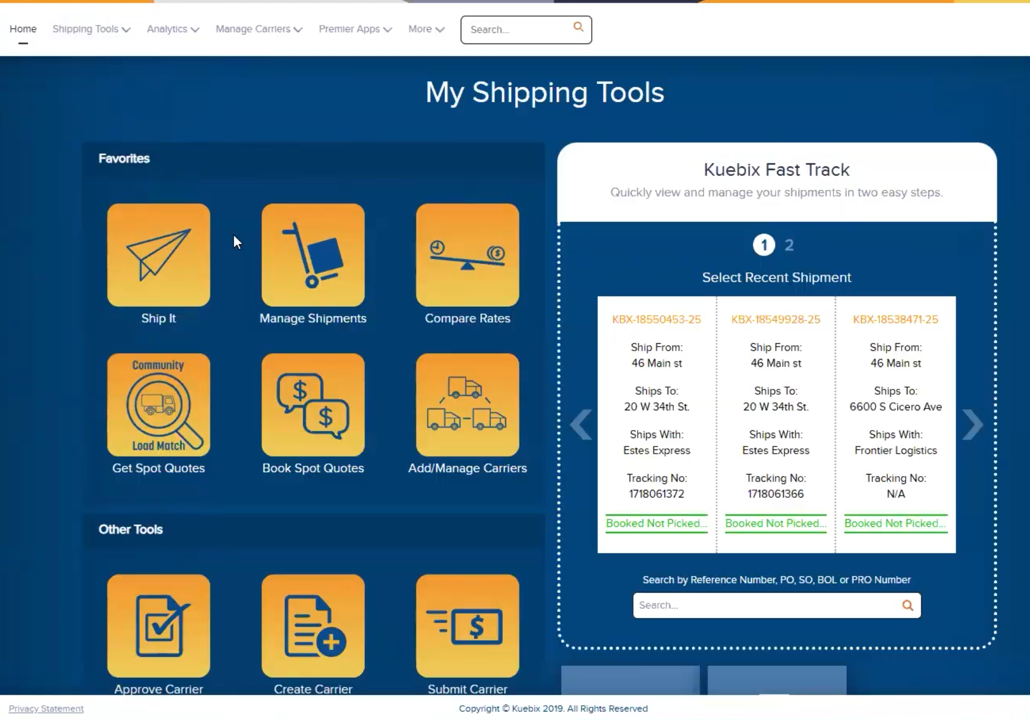Expand the Manage Carriers dropdown
The height and width of the screenshot is (720, 1030).
click(259, 29)
